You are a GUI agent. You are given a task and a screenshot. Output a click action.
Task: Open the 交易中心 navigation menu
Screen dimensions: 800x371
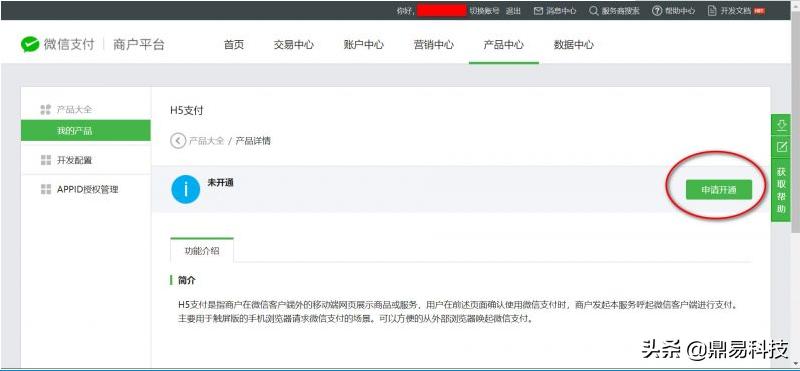pos(293,44)
